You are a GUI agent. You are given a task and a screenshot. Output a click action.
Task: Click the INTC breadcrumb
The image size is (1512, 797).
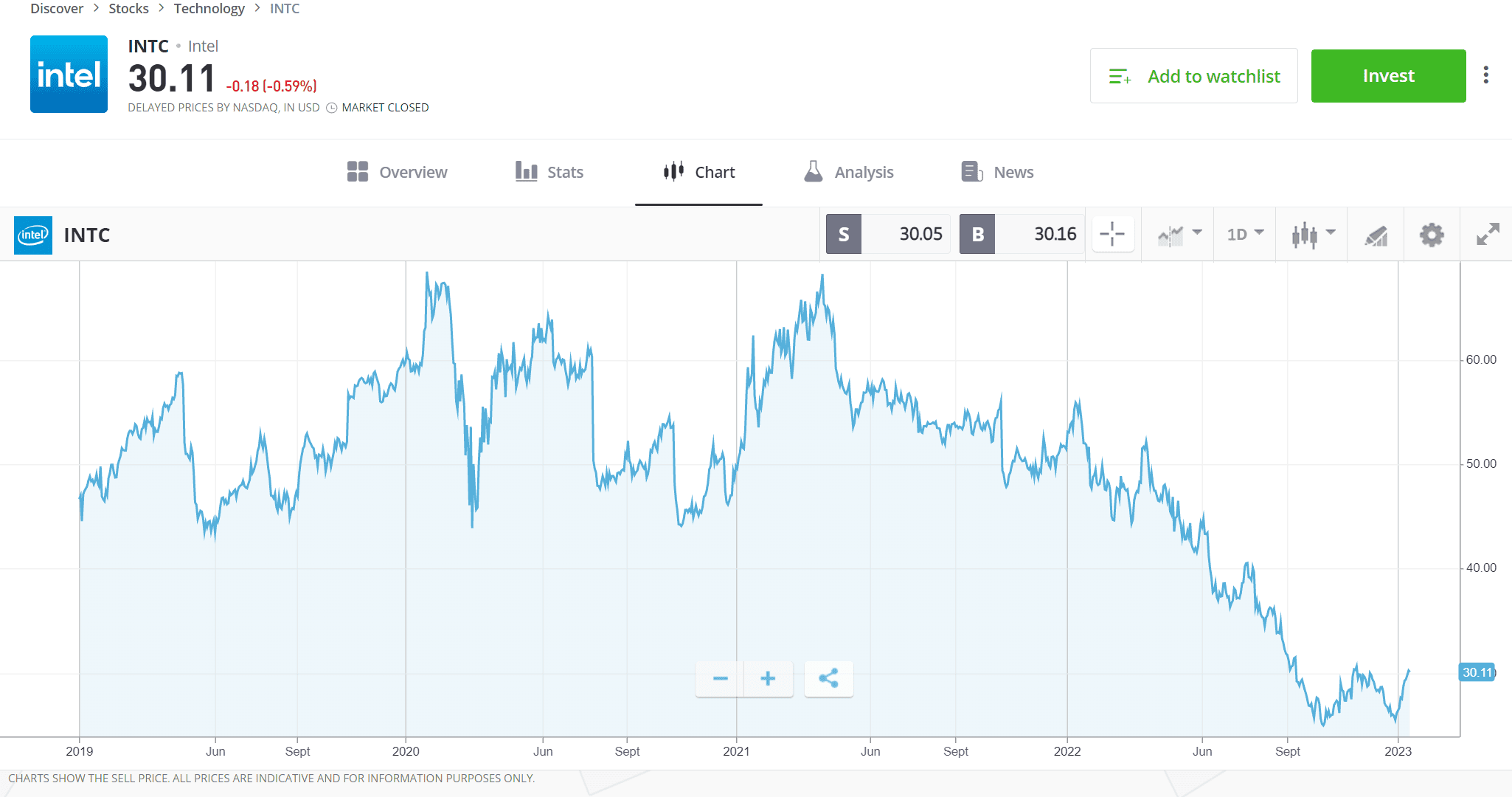(285, 9)
